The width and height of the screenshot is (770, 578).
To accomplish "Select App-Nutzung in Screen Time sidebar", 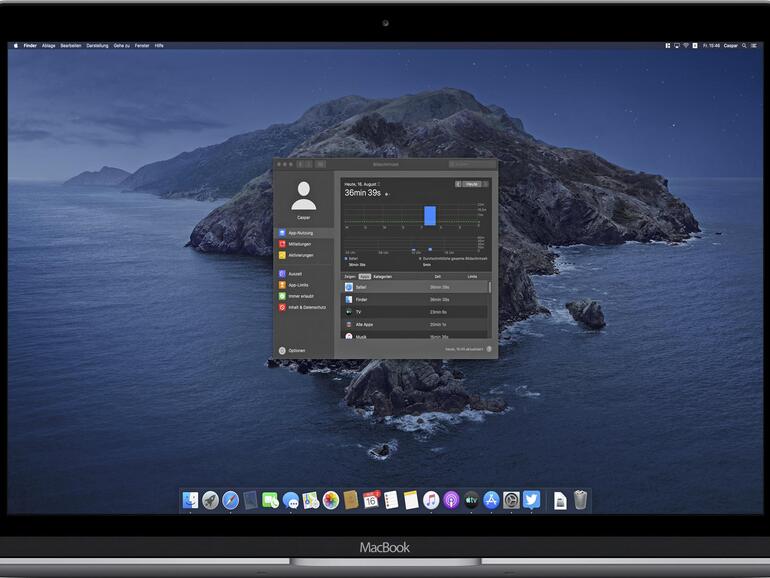I will (304, 233).
